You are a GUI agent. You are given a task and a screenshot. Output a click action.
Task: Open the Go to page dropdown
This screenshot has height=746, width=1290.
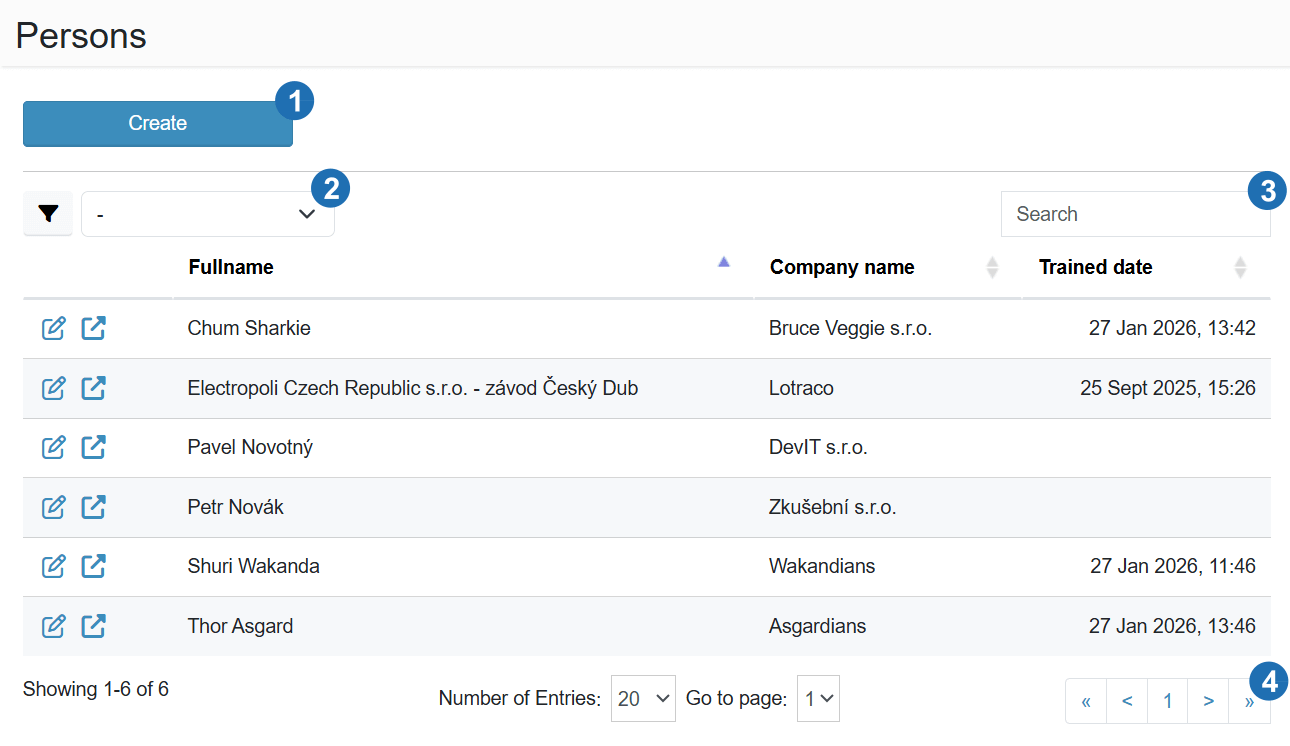click(x=819, y=698)
